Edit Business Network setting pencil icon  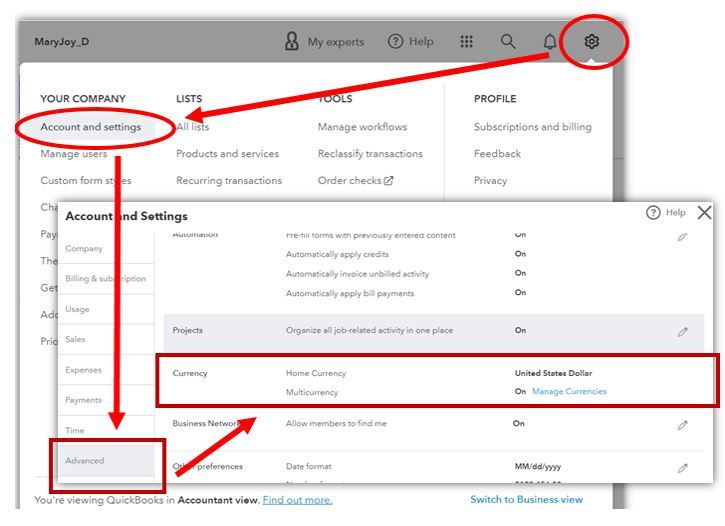pyautogui.click(x=682, y=425)
